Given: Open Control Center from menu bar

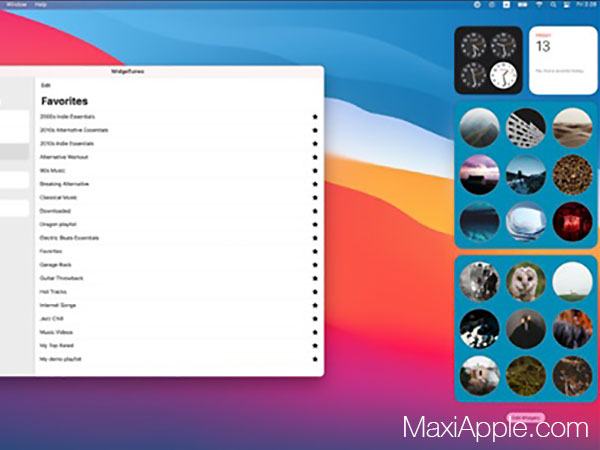Looking at the screenshot, I should tap(566, 5).
